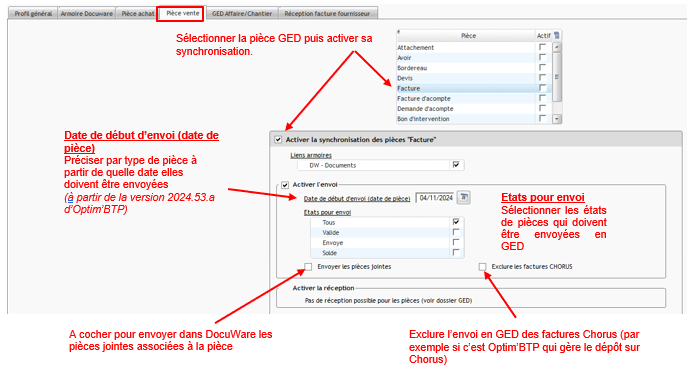Click scroll down arrow of Pièce list
698x383 pixels.
click(x=557, y=119)
